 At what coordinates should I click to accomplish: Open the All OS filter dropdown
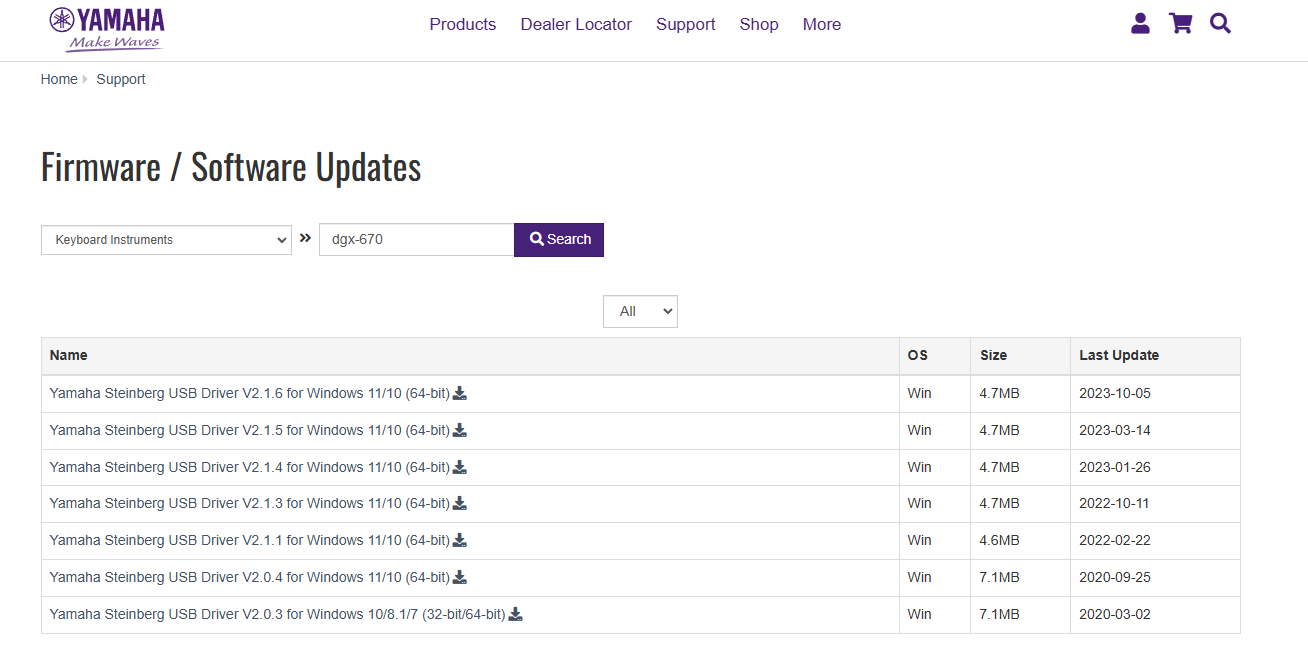point(640,311)
